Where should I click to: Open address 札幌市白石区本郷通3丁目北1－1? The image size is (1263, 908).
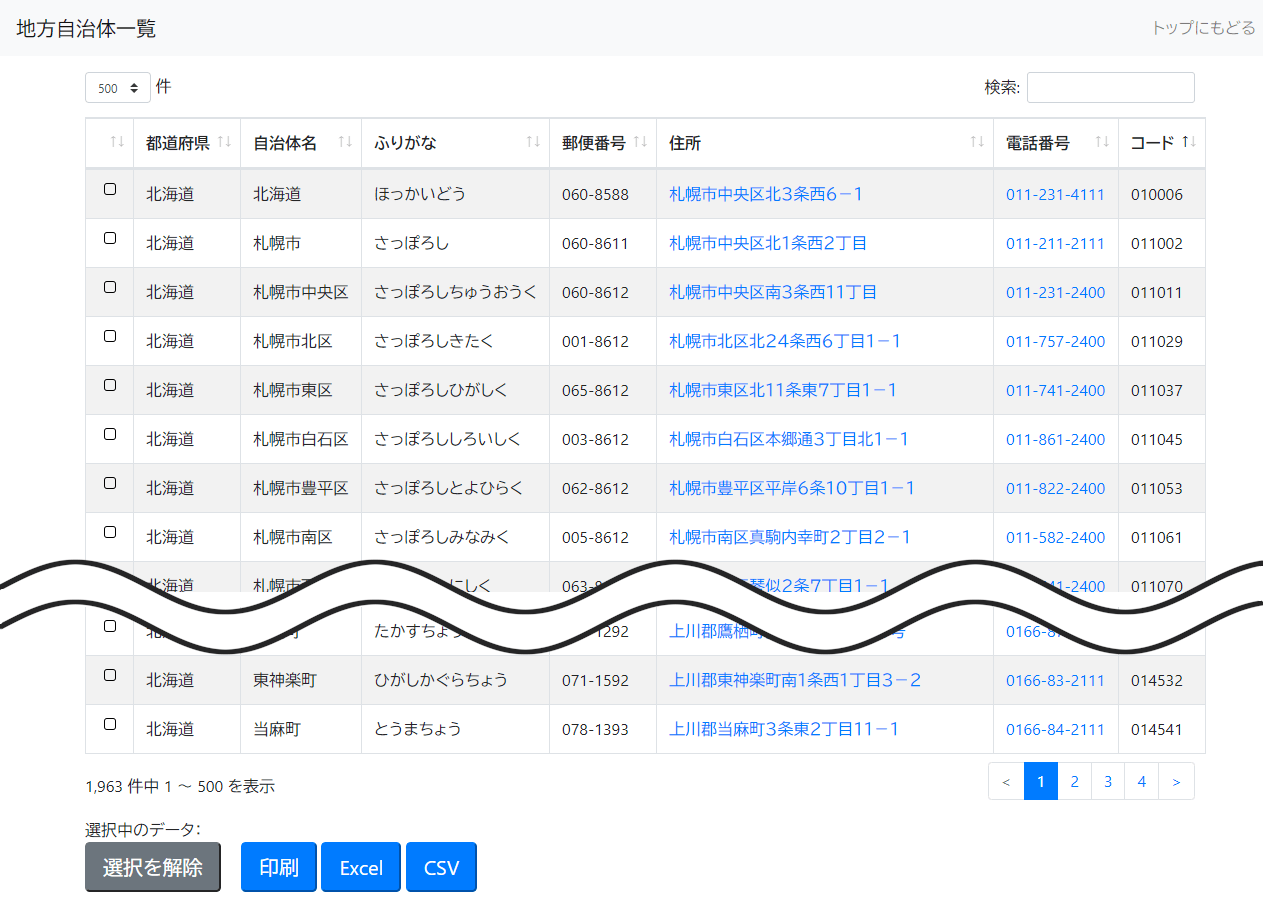789,439
